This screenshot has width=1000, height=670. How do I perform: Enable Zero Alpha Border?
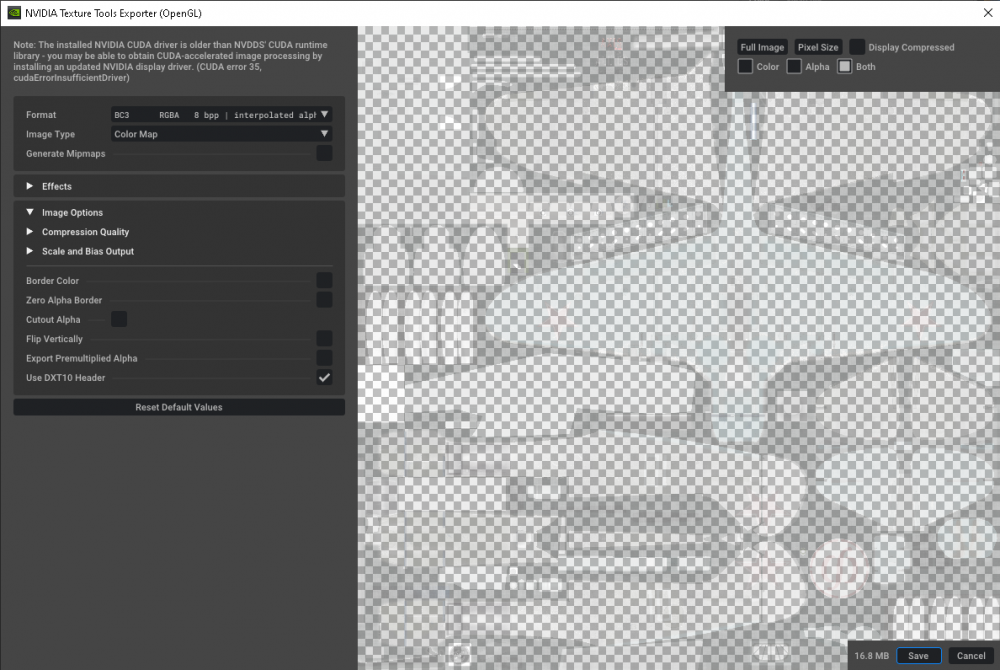tap(324, 300)
